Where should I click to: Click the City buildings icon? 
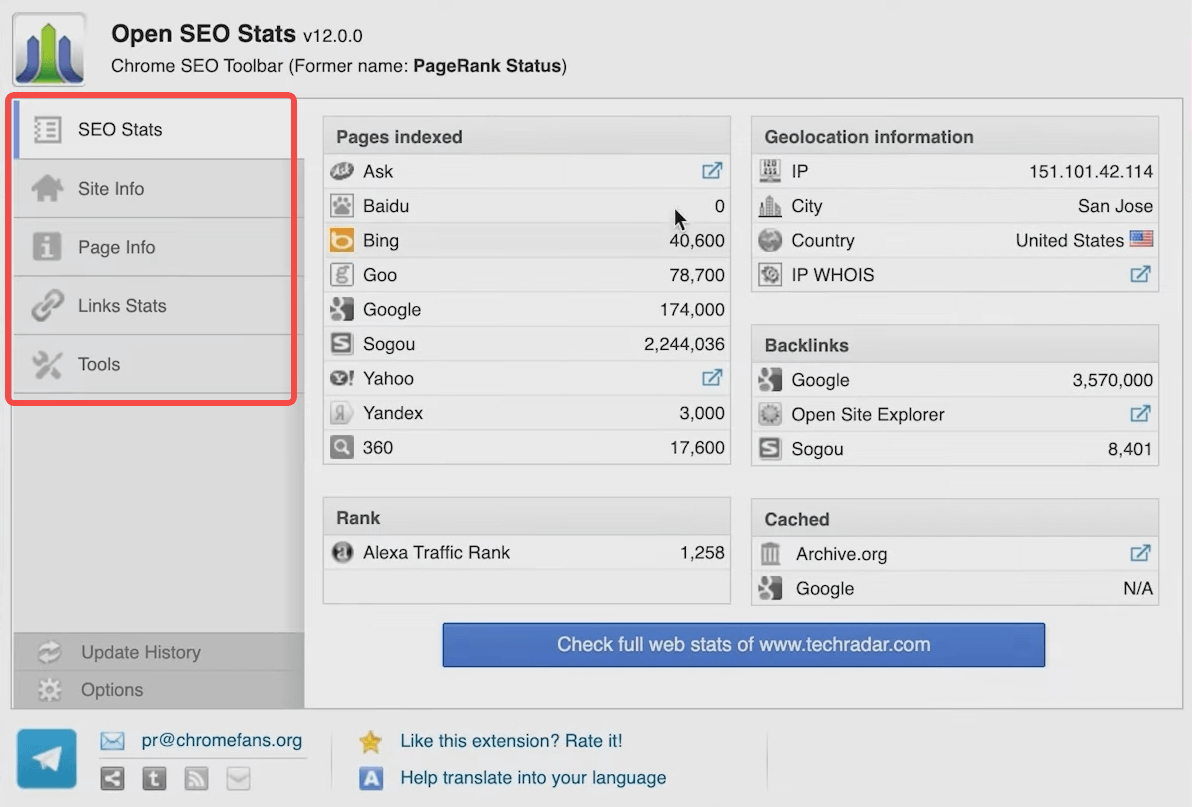click(x=770, y=206)
